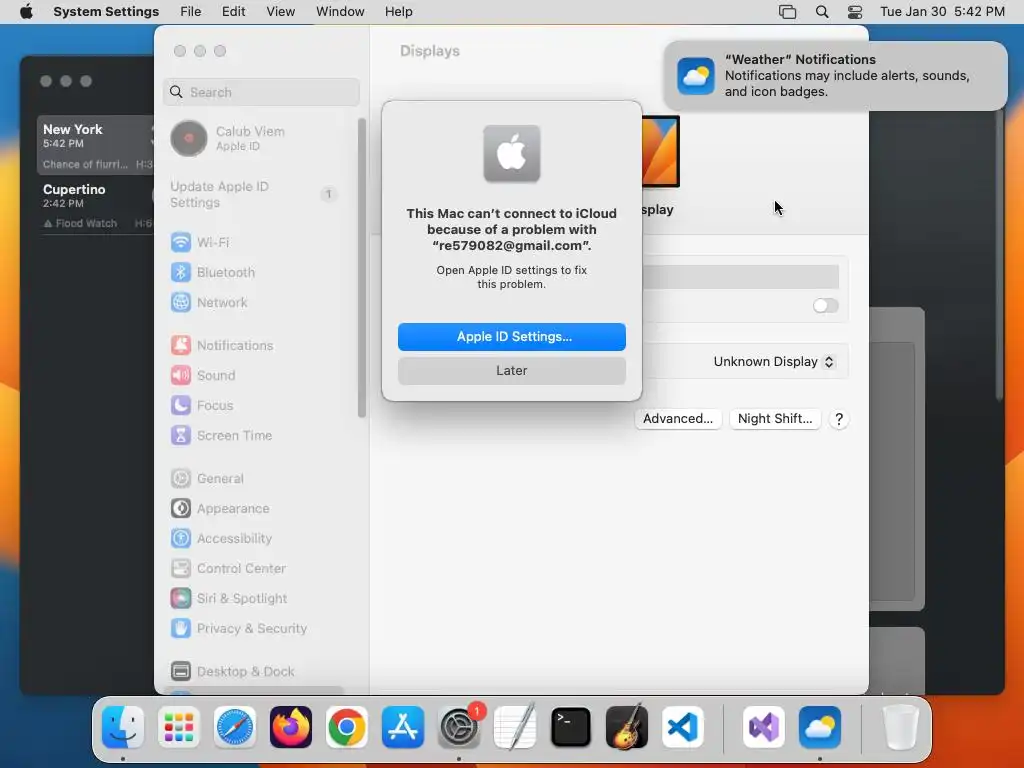The width and height of the screenshot is (1024, 768).
Task: Dismiss dialog with Later button
Action: pos(512,371)
